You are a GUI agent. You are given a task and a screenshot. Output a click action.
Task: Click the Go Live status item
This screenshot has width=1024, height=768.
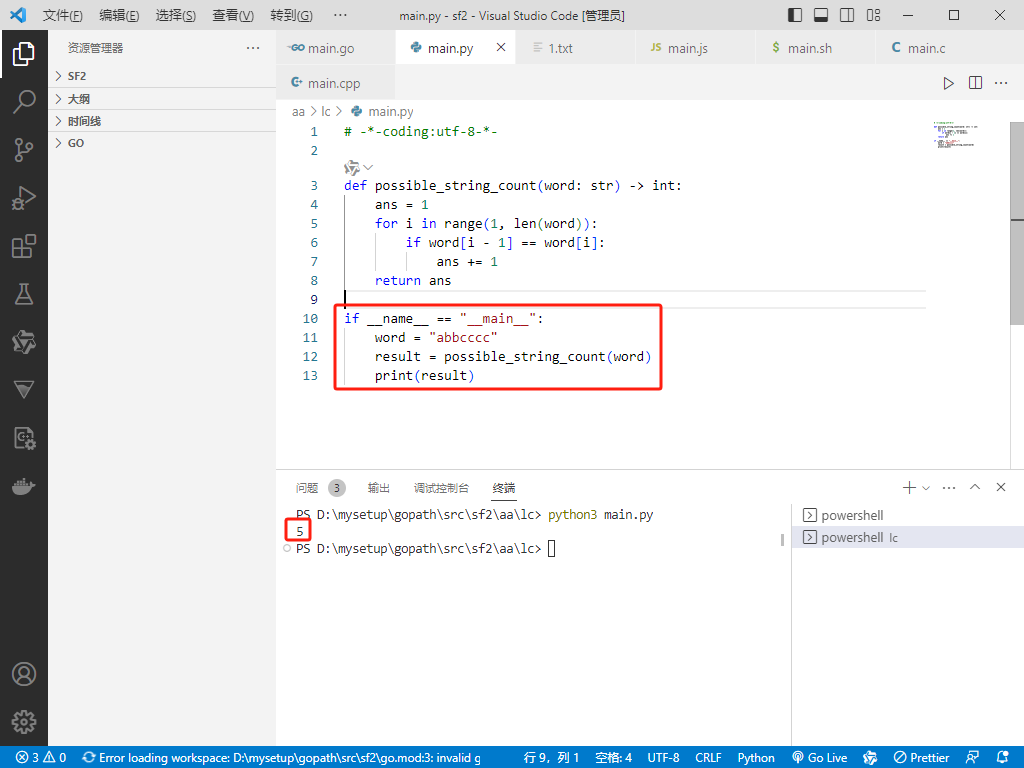coord(820,758)
